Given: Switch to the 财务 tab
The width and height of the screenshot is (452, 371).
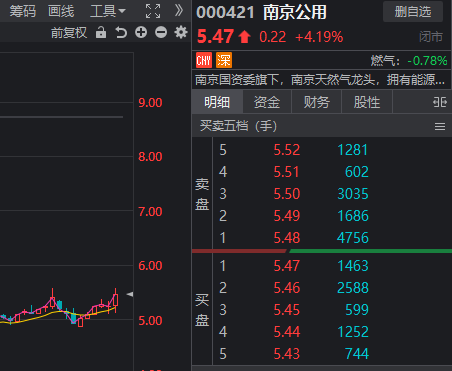Looking at the screenshot, I should [316, 102].
